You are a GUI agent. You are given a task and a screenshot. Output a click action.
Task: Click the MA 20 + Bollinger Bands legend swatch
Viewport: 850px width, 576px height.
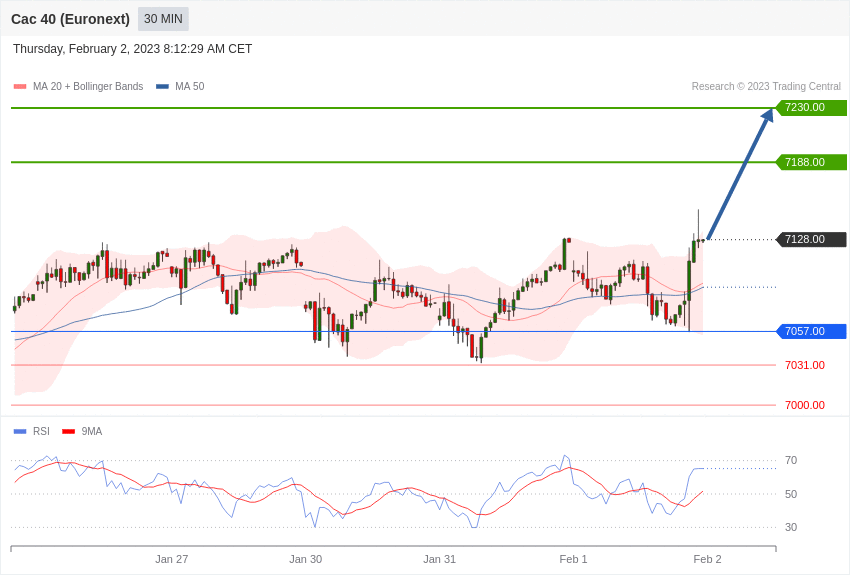point(20,86)
